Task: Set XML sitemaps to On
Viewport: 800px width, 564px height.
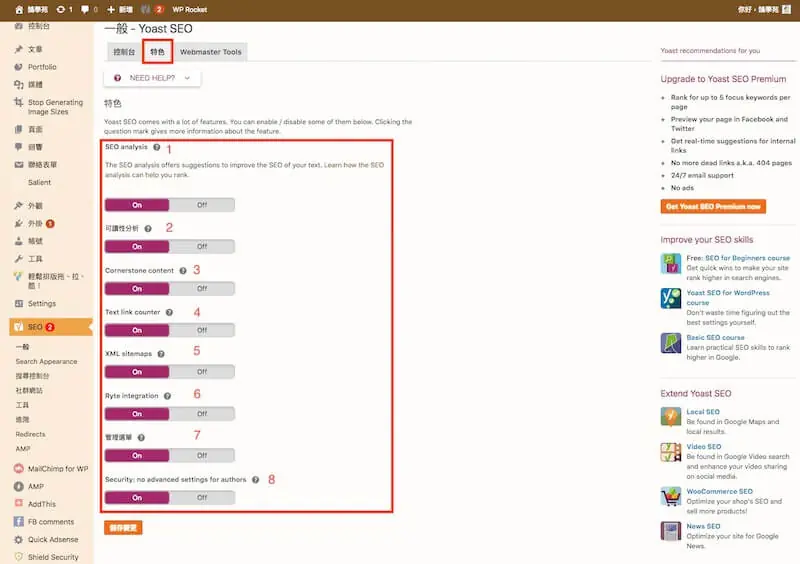Action: coord(137,372)
